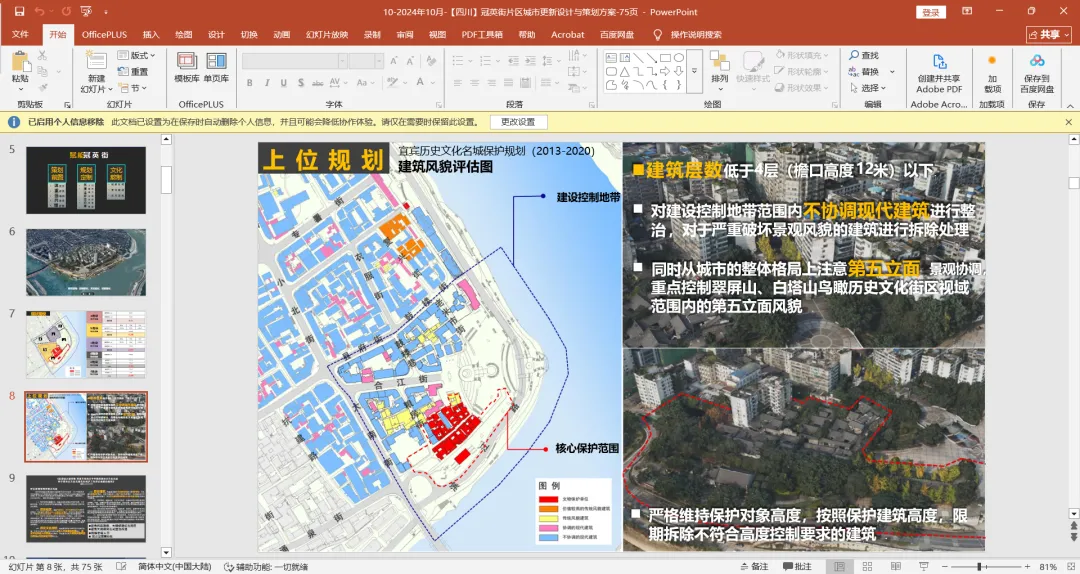Open the Section (节) dropdown
The height and width of the screenshot is (574, 1080).
(x=132, y=88)
